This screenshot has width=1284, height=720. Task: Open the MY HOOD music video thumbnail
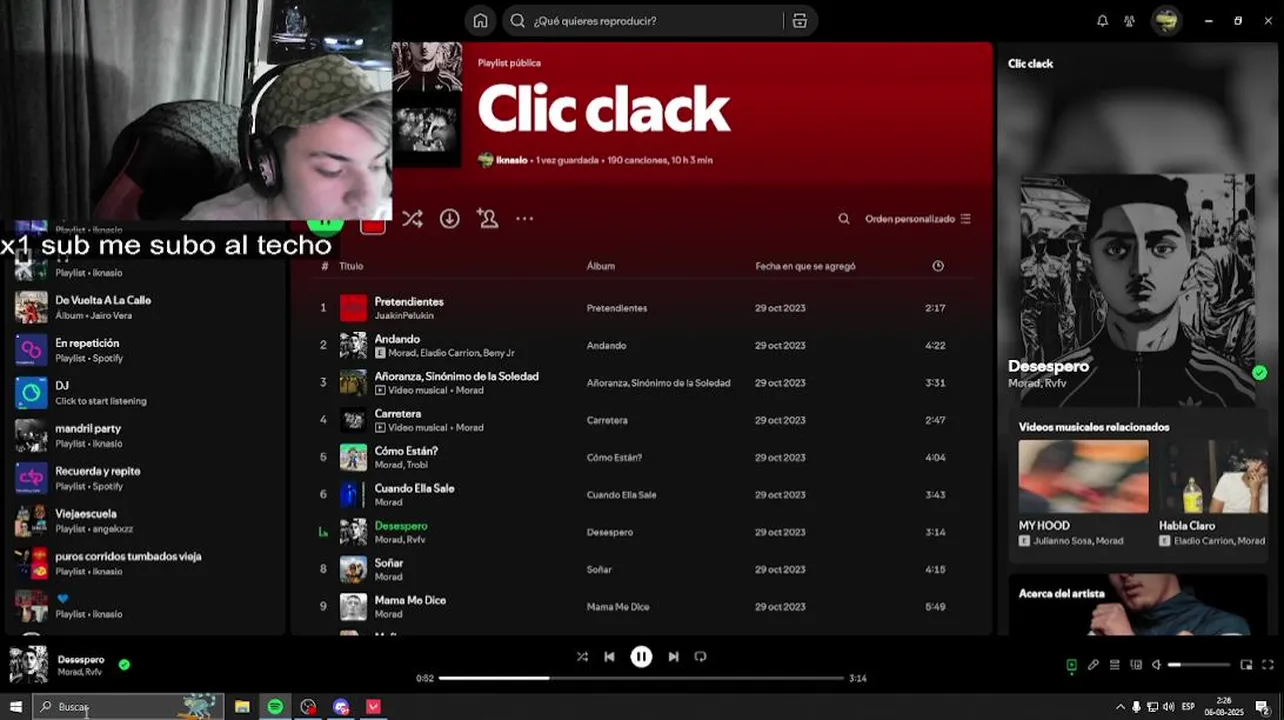(x=1083, y=477)
